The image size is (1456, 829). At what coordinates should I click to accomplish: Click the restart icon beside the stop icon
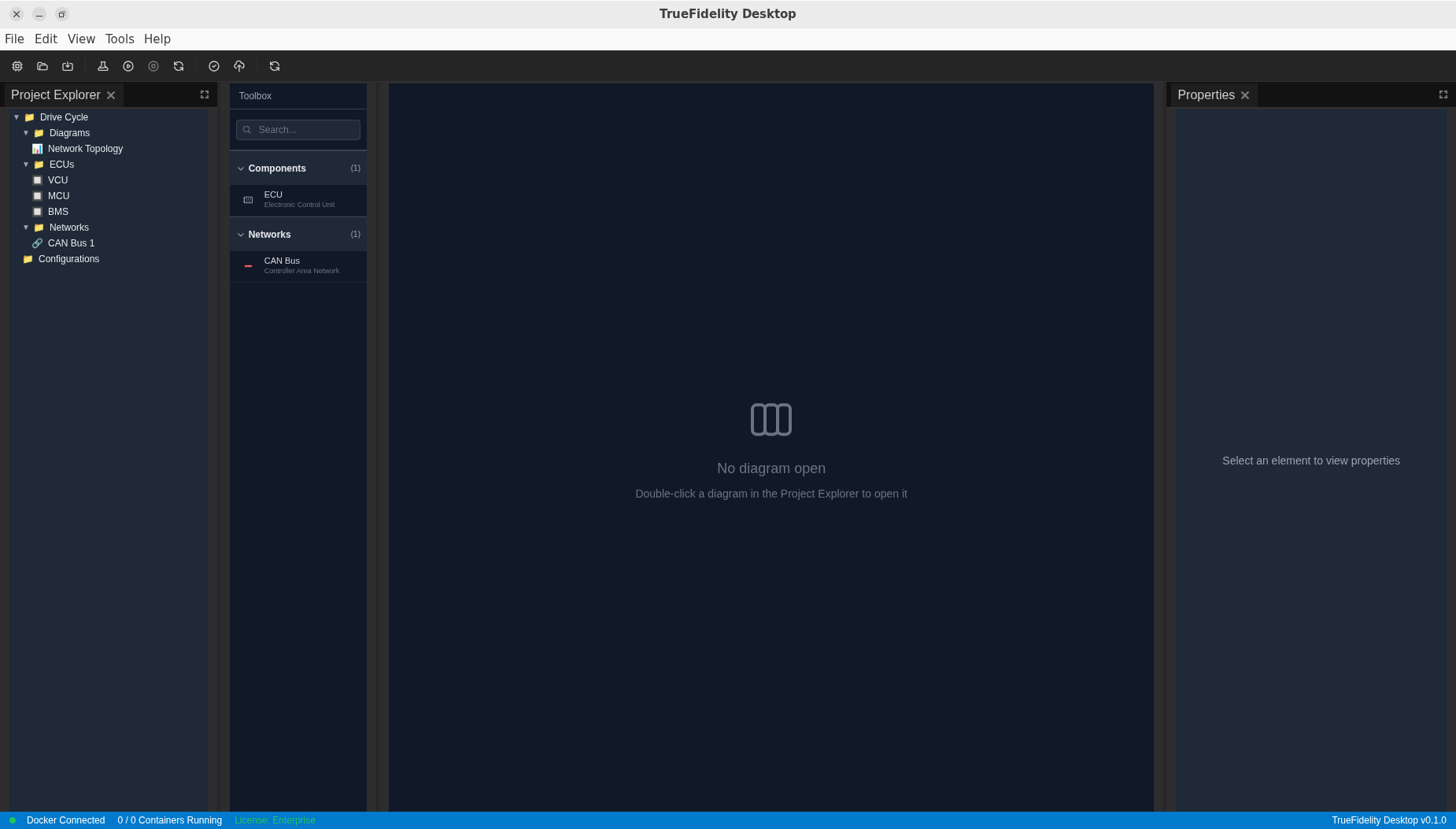click(x=179, y=66)
